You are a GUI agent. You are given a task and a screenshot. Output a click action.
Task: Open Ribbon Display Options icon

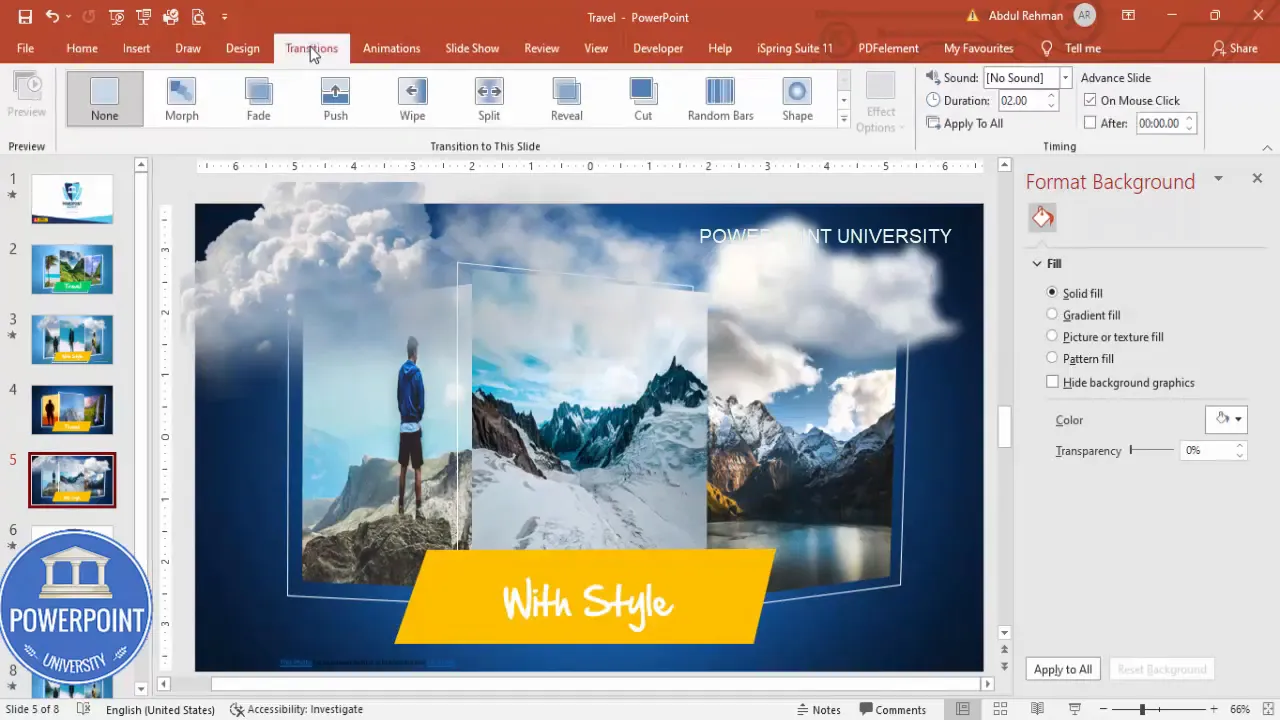pyautogui.click(x=1128, y=16)
